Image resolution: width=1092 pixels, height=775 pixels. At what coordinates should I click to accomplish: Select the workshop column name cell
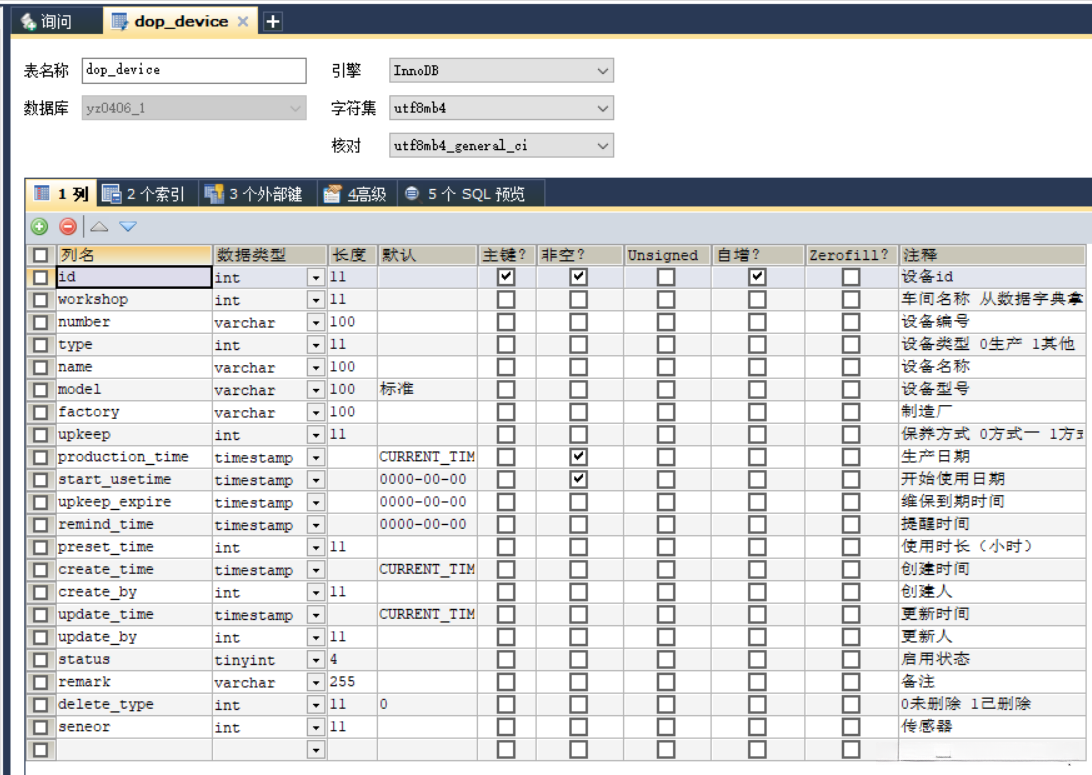point(134,299)
